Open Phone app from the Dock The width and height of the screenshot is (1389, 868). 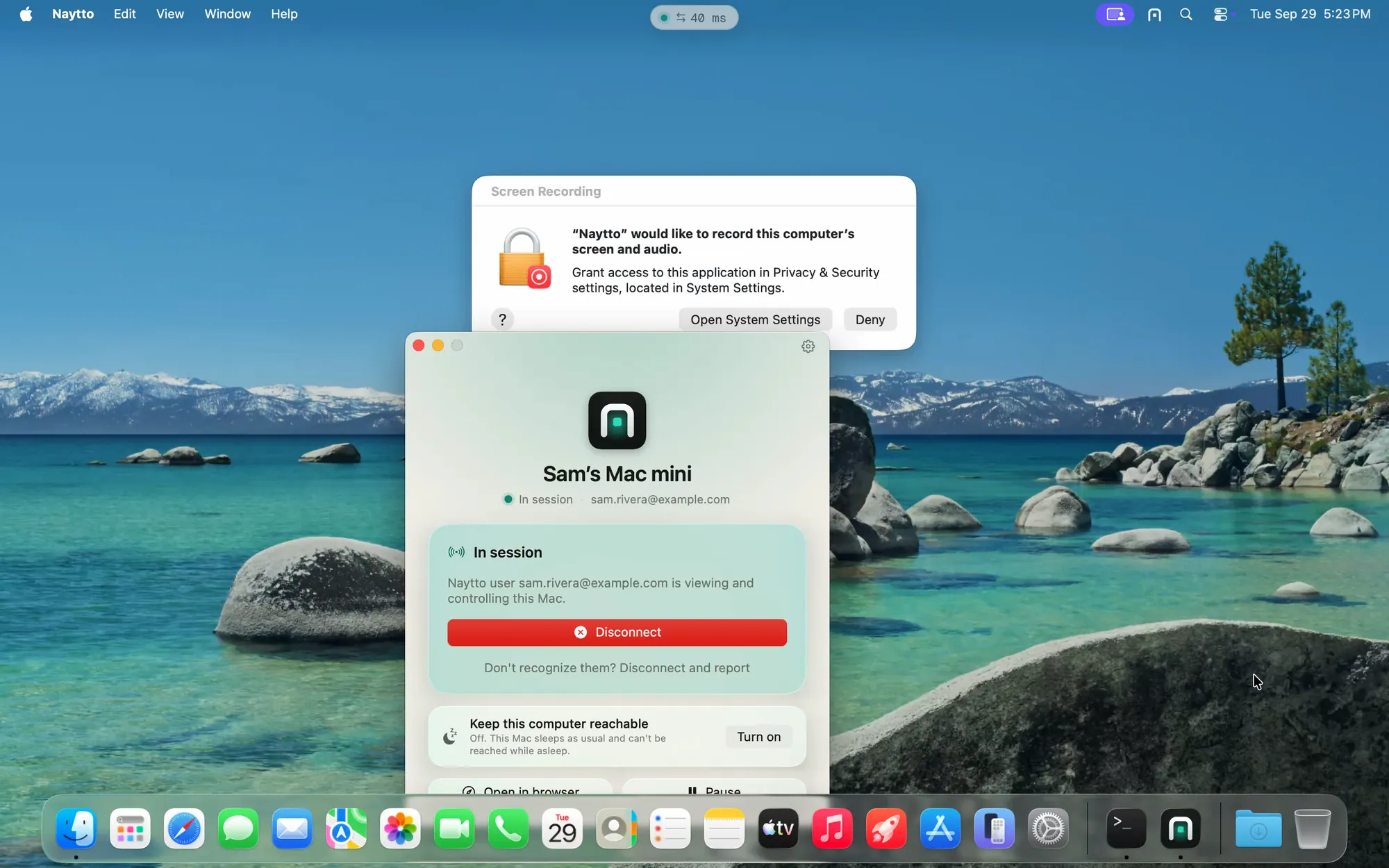coord(508,828)
